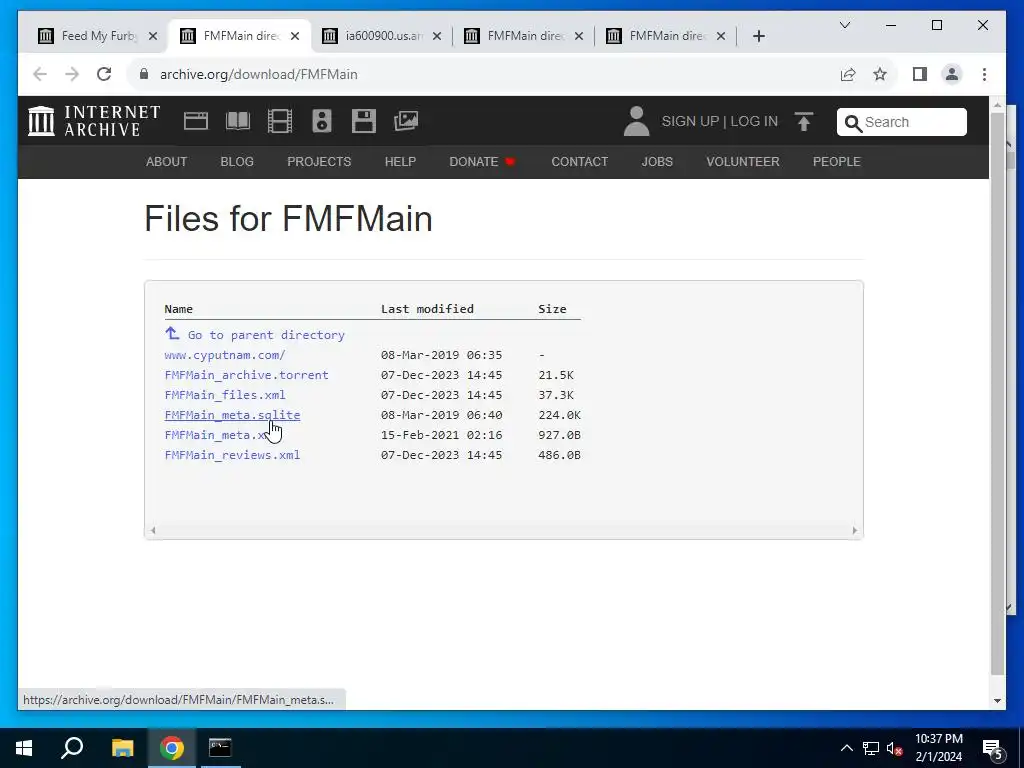Open Windows taskbar search
The width and height of the screenshot is (1024, 768).
[72, 748]
